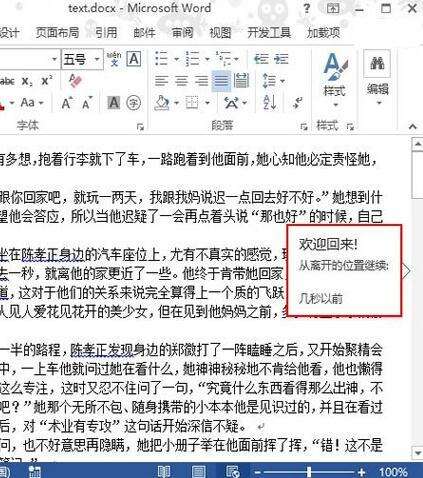Open the Font dialog launcher
Viewport: 423px width, 478px height.
click(140, 127)
